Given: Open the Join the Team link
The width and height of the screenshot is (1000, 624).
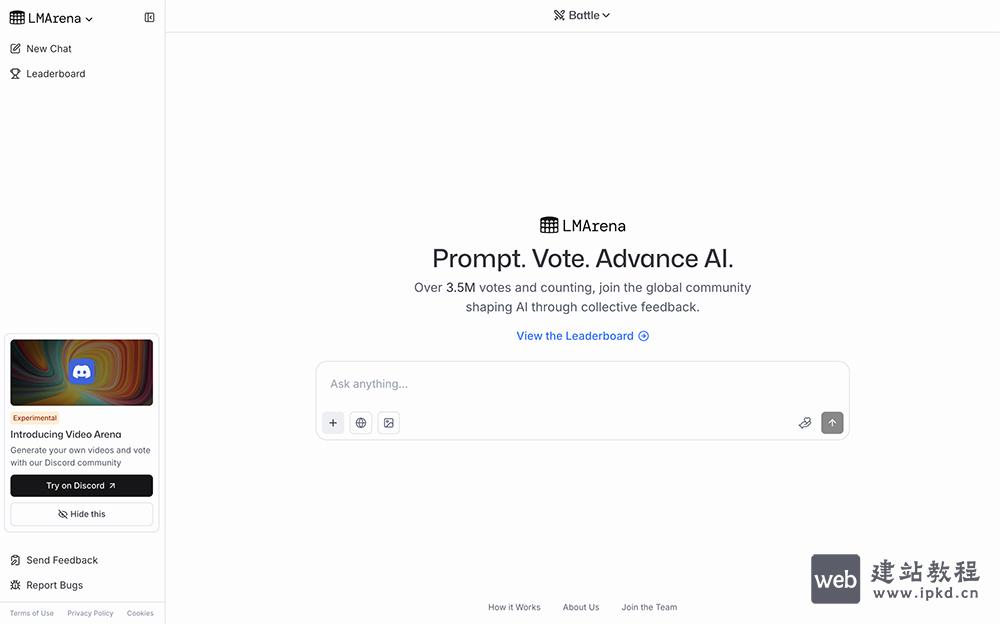Looking at the screenshot, I should [x=649, y=607].
